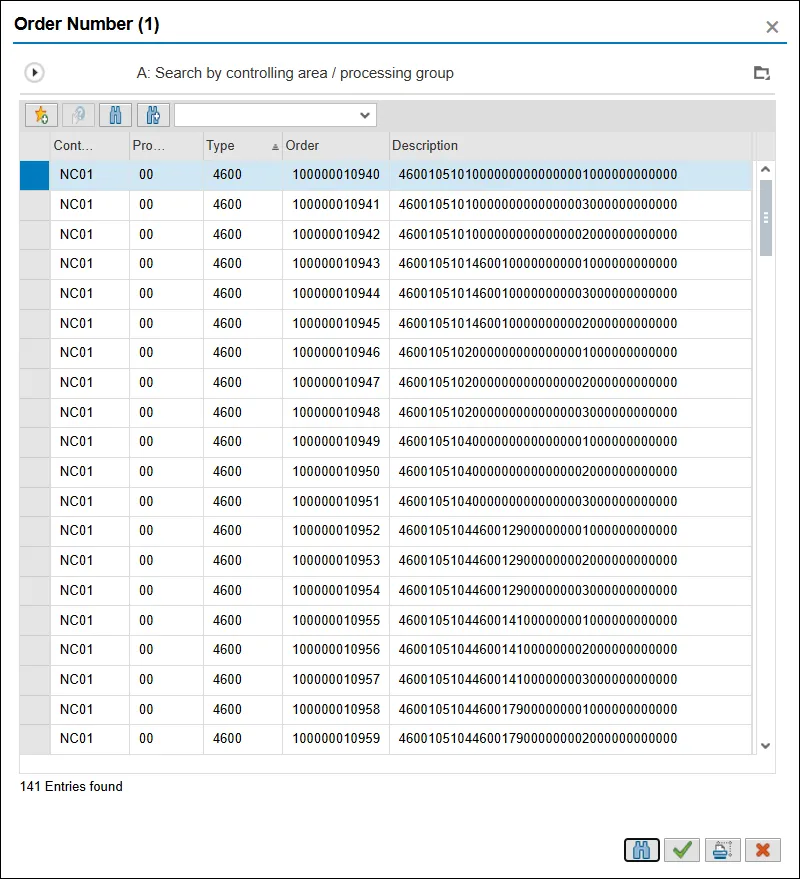Click the bottom binoculars search button

point(642,849)
